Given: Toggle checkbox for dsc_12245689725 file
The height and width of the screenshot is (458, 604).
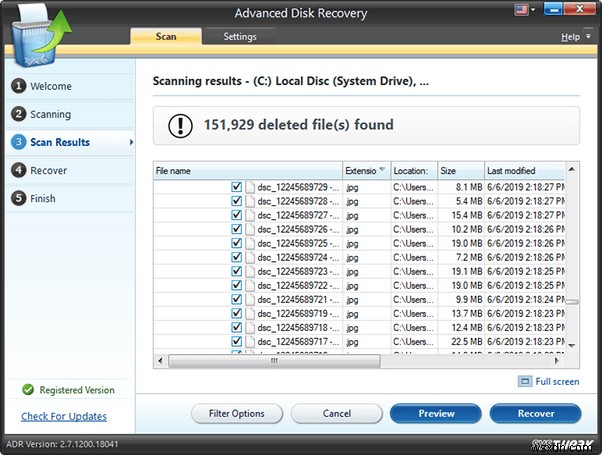Looking at the screenshot, I should (x=236, y=243).
